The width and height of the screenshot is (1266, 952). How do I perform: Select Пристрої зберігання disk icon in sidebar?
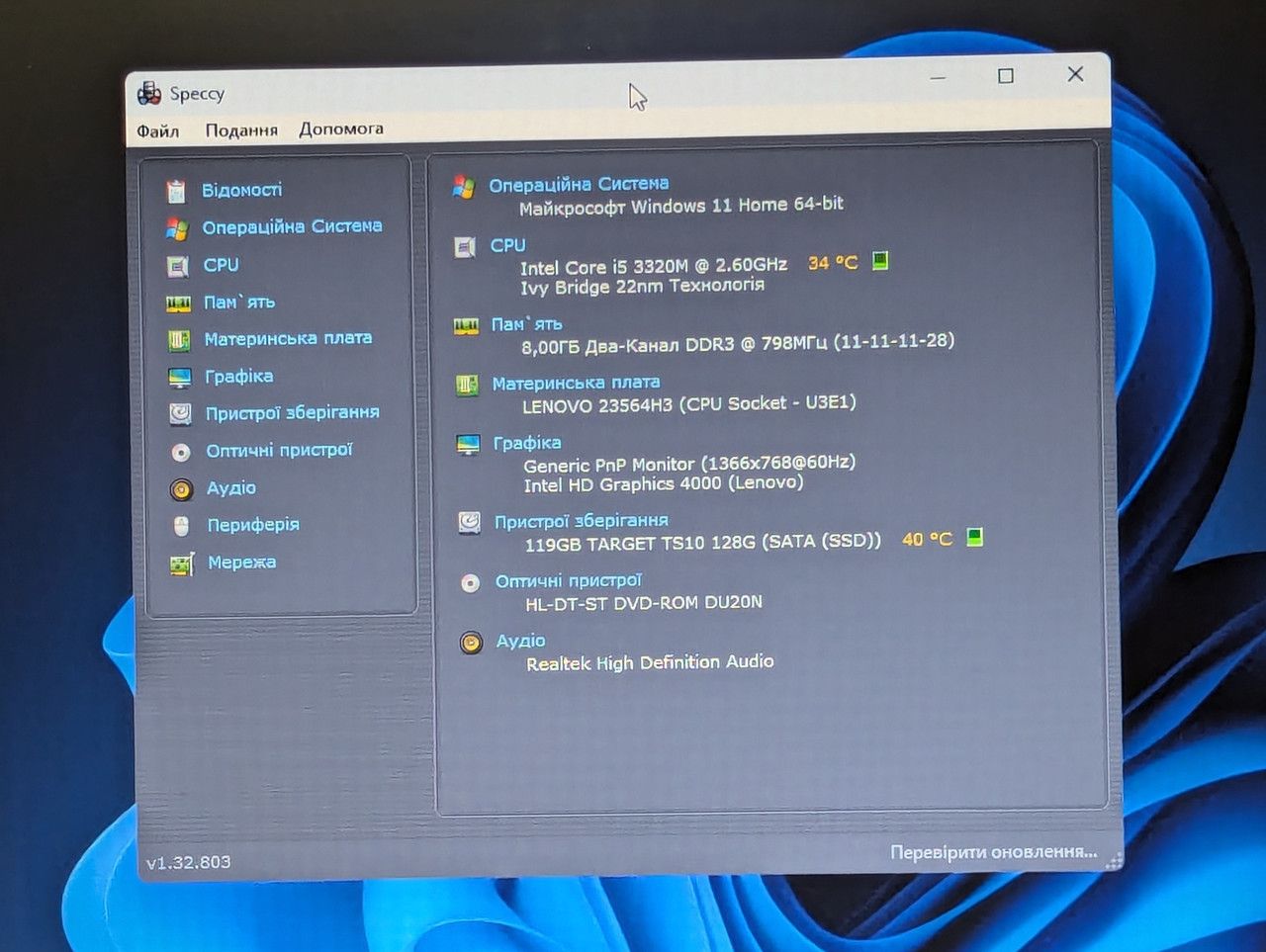(180, 414)
